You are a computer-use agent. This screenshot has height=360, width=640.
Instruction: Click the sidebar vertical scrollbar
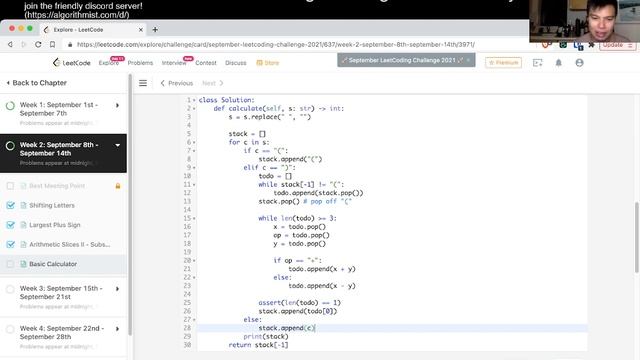pyautogui.click(x=130, y=204)
